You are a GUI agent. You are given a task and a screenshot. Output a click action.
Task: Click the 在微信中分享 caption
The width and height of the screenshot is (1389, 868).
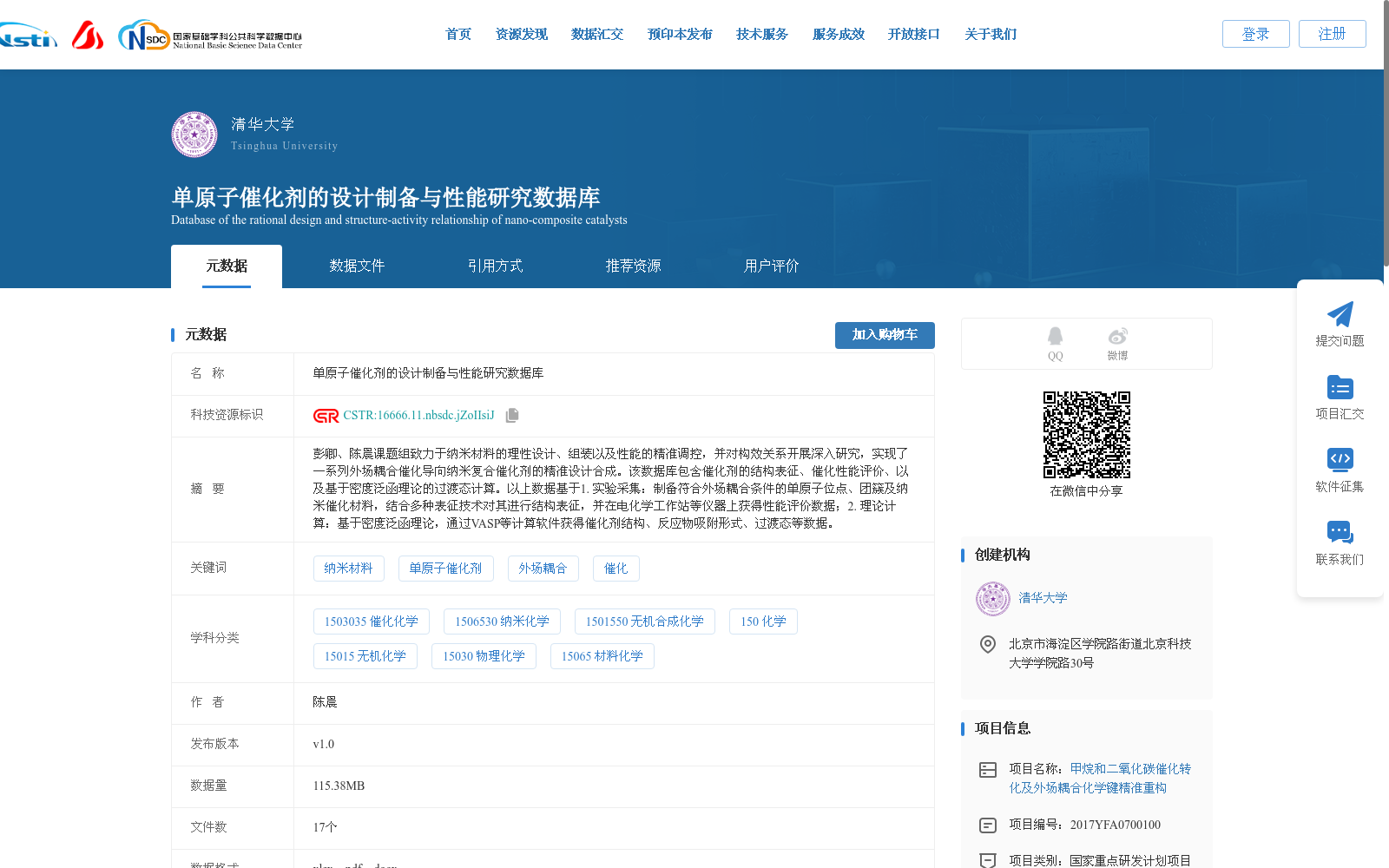pyautogui.click(x=1086, y=491)
